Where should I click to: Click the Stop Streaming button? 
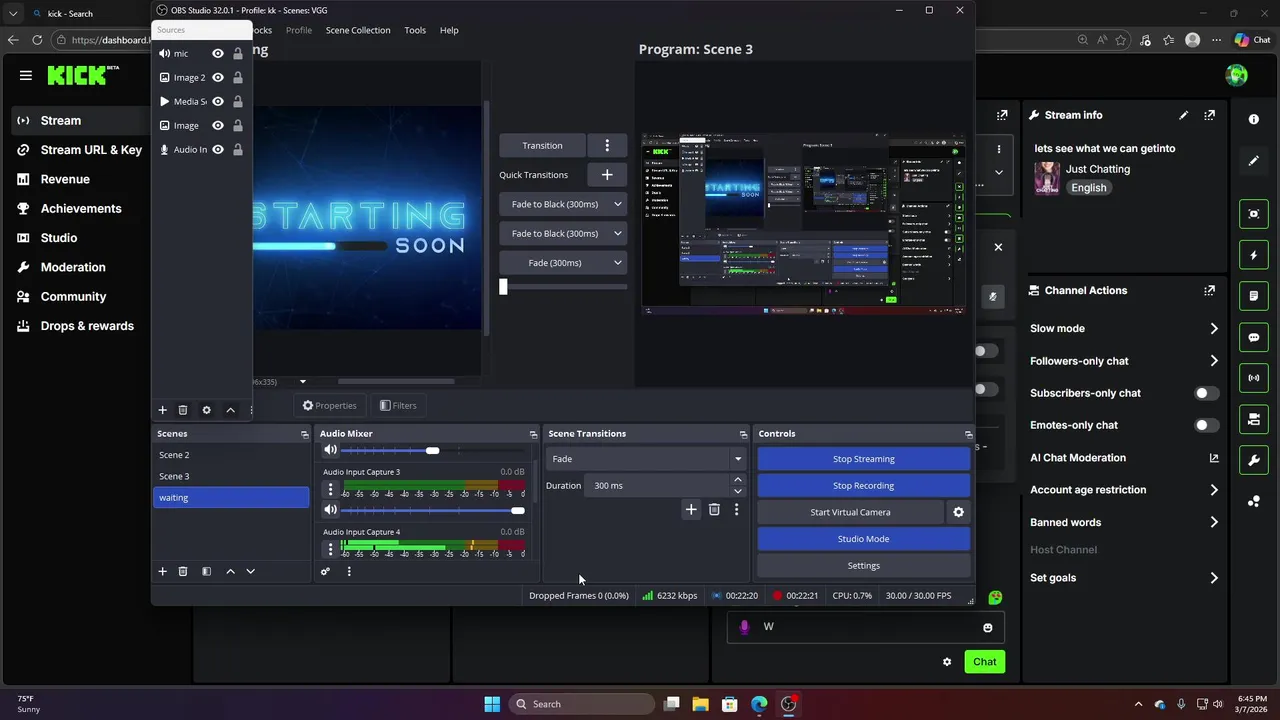point(863,459)
